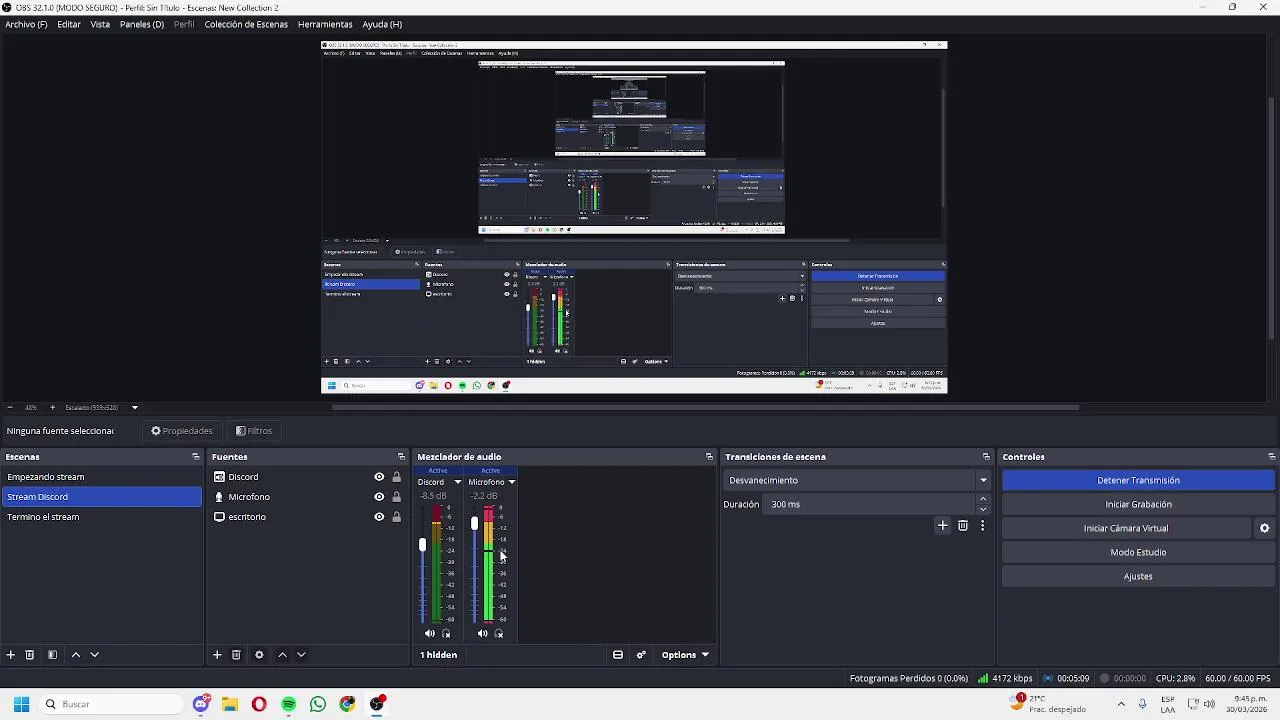The width and height of the screenshot is (1280, 720).
Task: Hide the Discord source using its eye
Action: point(379,477)
